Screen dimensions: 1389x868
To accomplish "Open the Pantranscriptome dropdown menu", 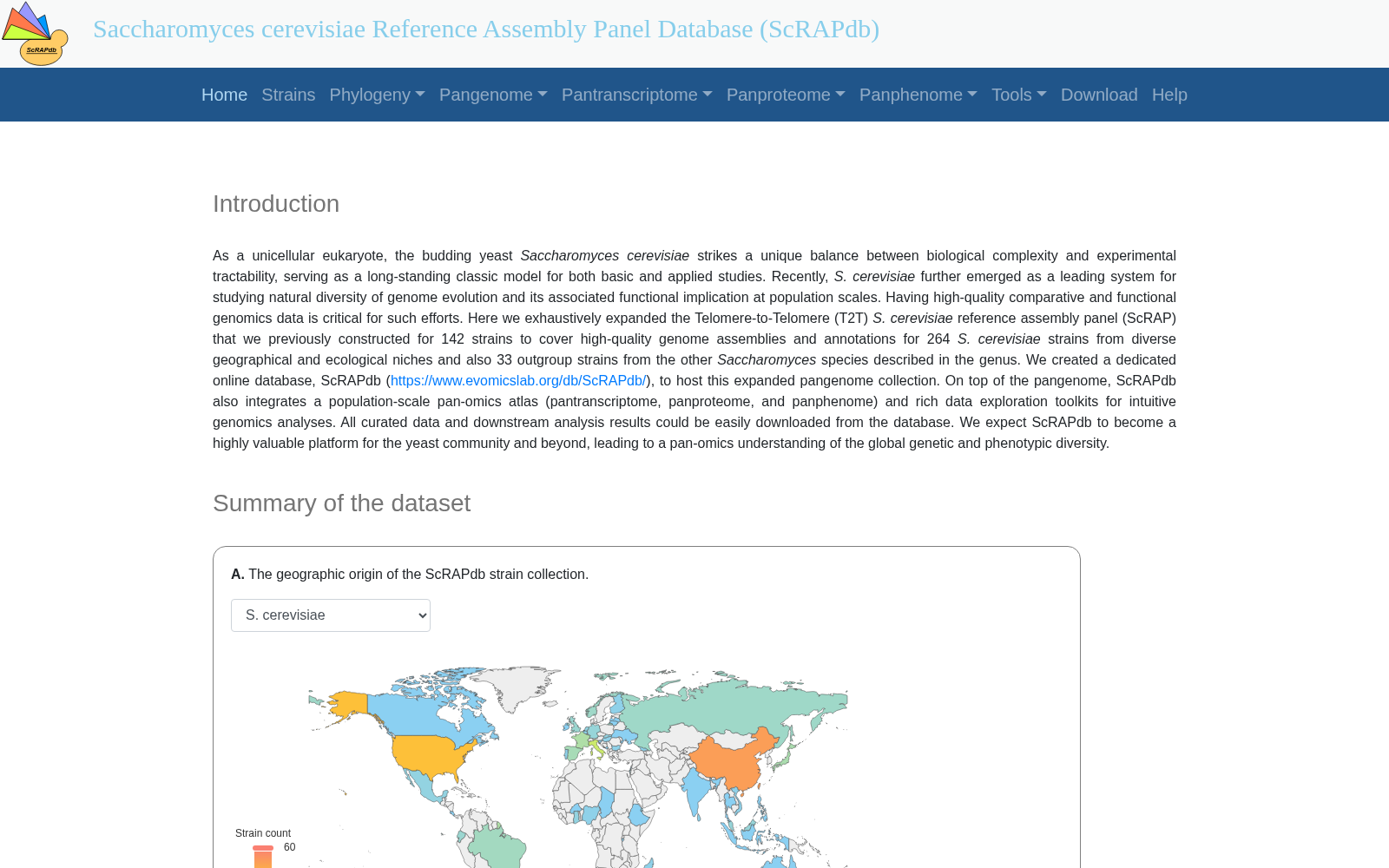I will (636, 95).
